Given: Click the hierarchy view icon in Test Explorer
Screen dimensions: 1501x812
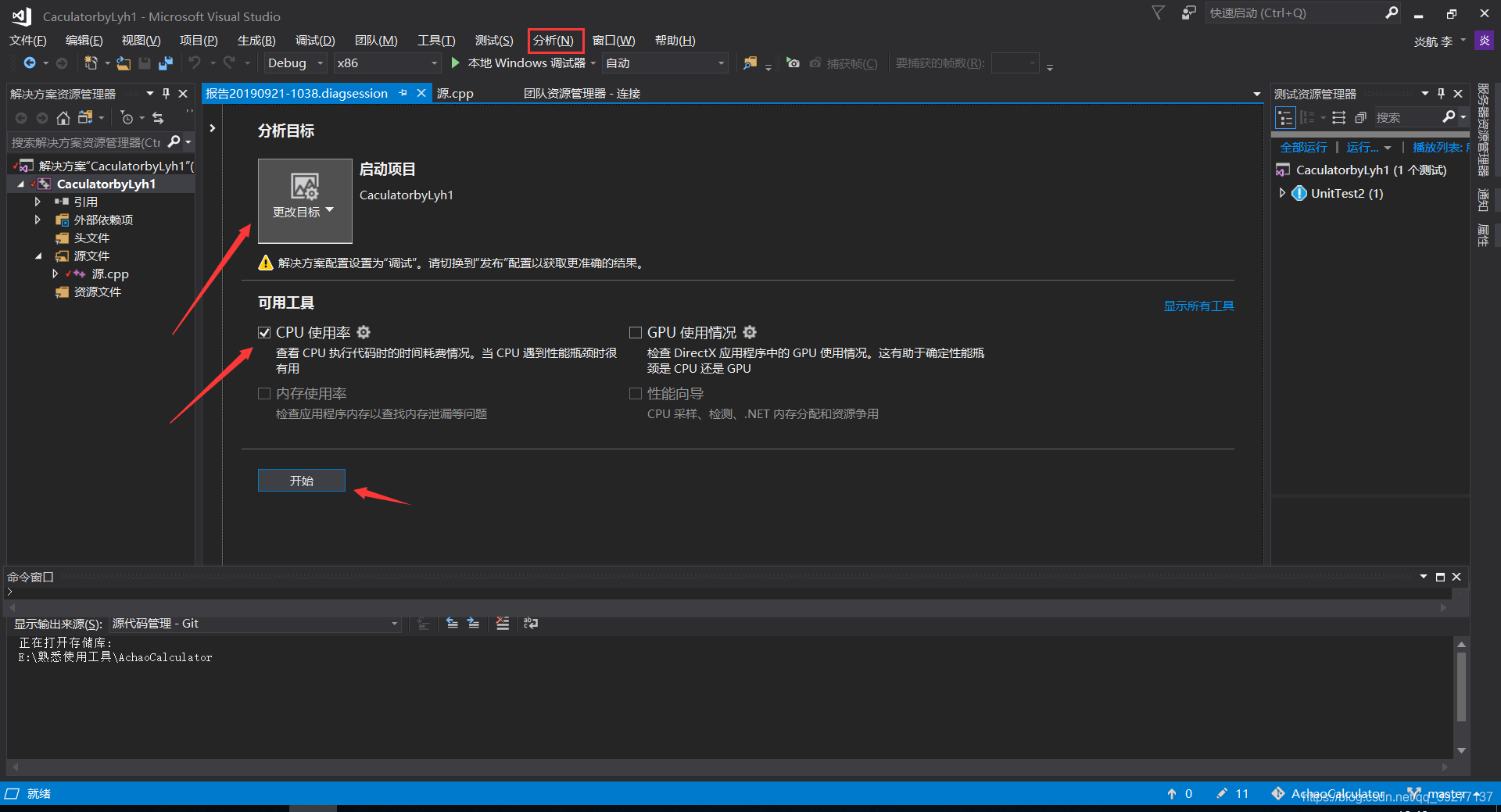Looking at the screenshot, I should (1285, 117).
